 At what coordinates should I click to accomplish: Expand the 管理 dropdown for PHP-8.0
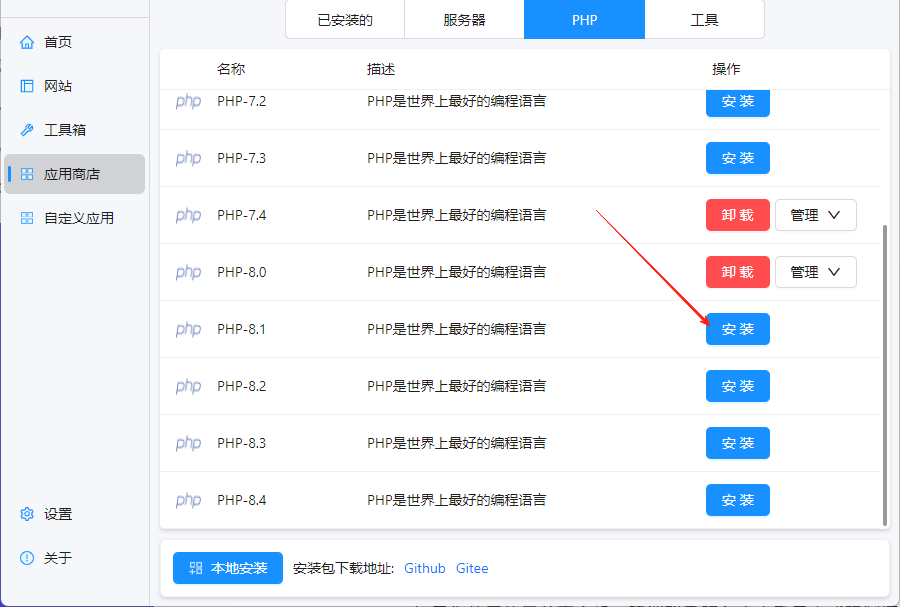816,272
